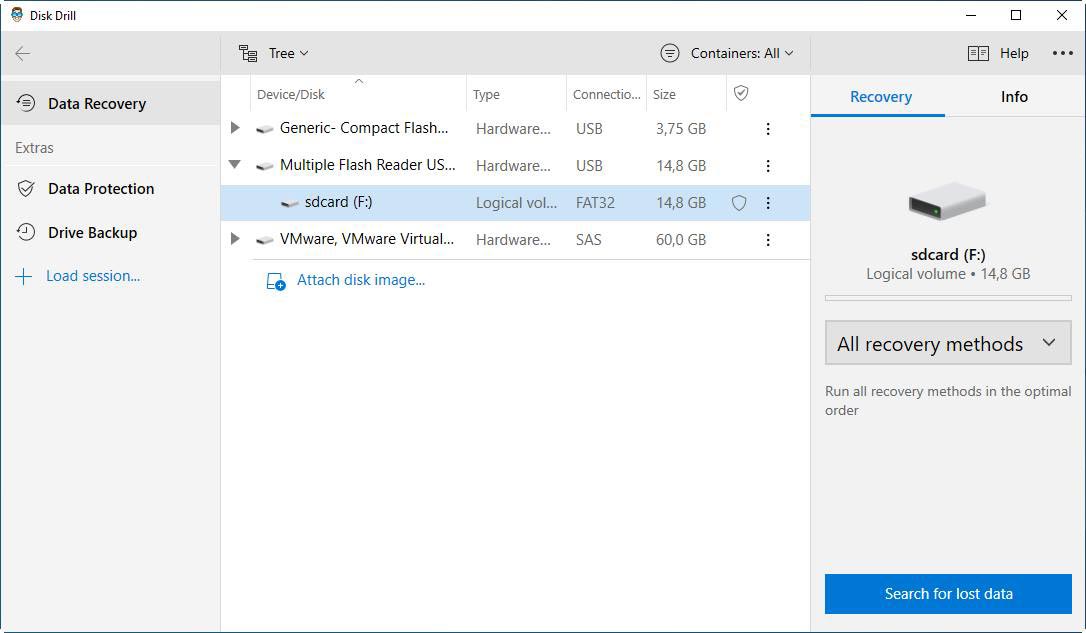Open the Tree view mode dropdown
Image resolution: width=1086 pixels, height=633 pixels.
coord(274,53)
